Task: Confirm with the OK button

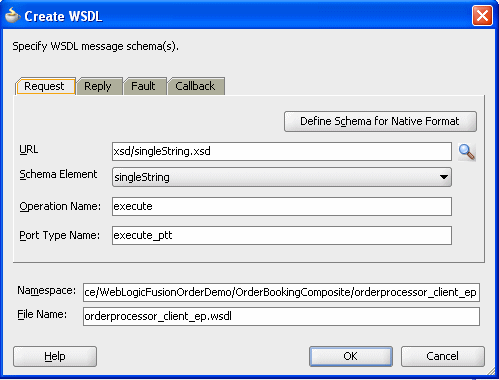Action: (x=351, y=356)
